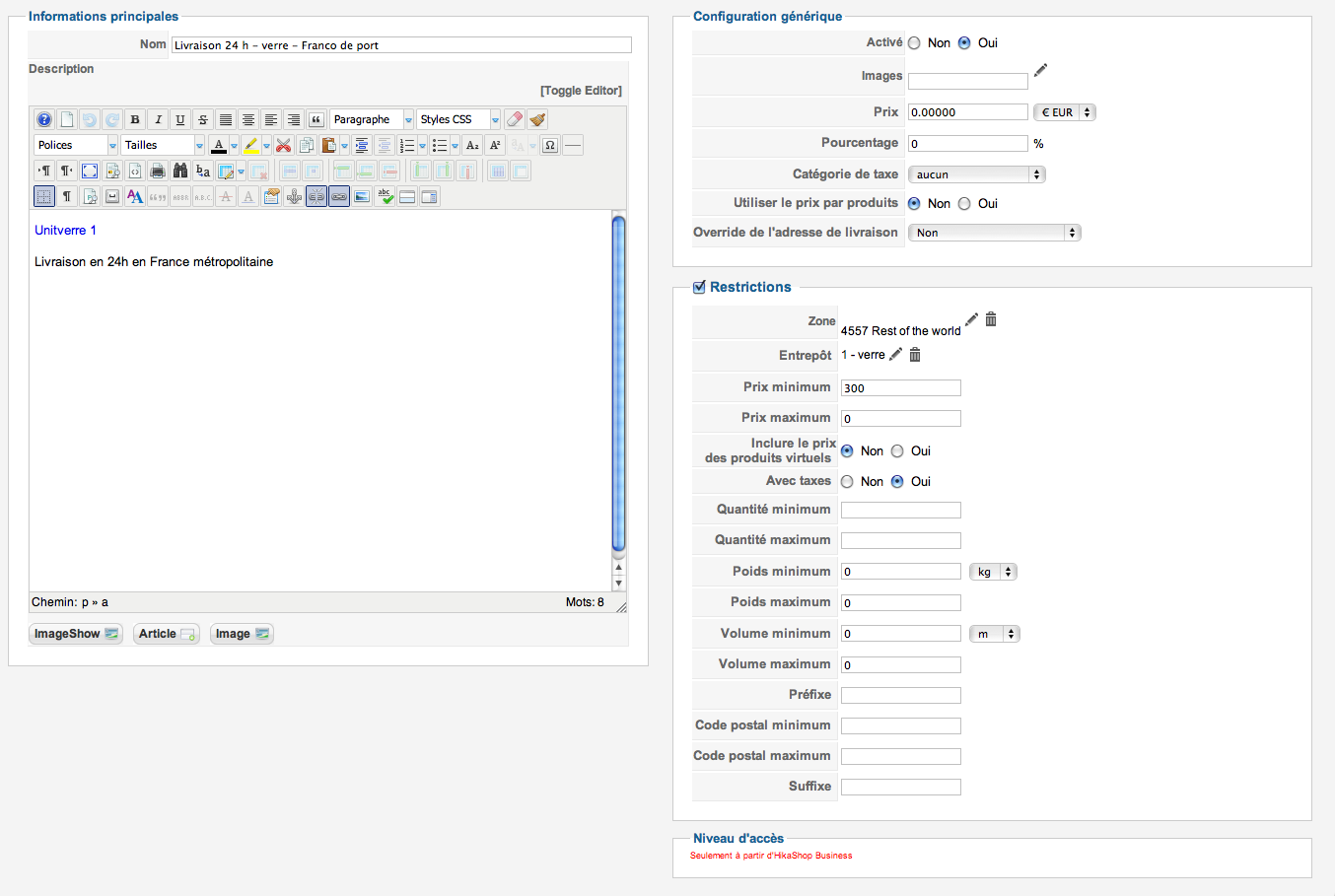Click the Prix field showing 0.00000

click(967, 112)
